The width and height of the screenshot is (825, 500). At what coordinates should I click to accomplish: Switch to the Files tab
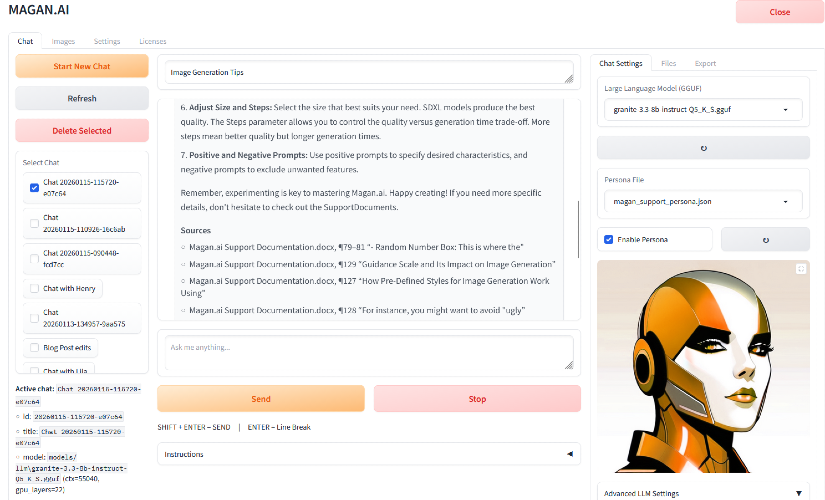[x=669, y=63]
